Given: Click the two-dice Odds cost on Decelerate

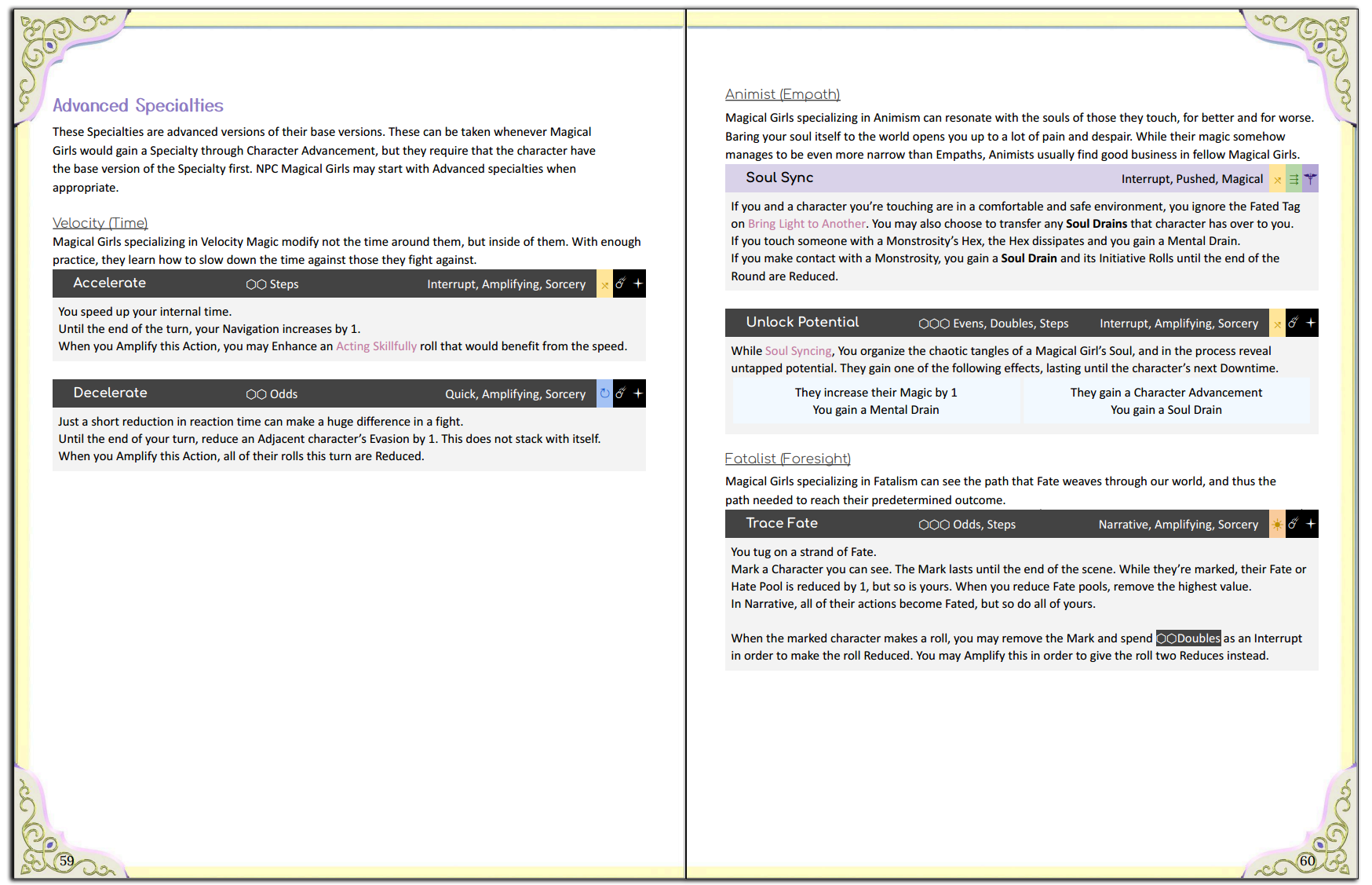Looking at the screenshot, I should click(272, 394).
